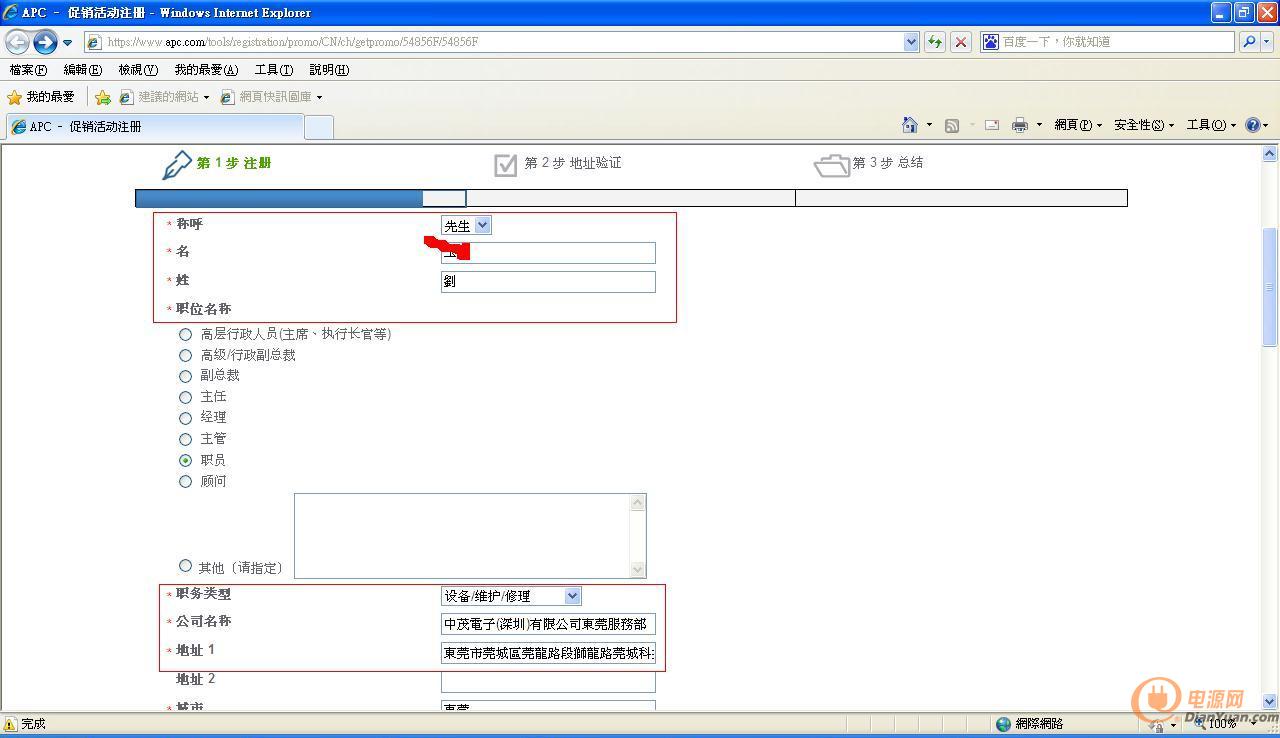Screen dimensions: 1280x738
Task: Open the 工具(O) command bar menu
Action: pyautogui.click(x=1211, y=125)
